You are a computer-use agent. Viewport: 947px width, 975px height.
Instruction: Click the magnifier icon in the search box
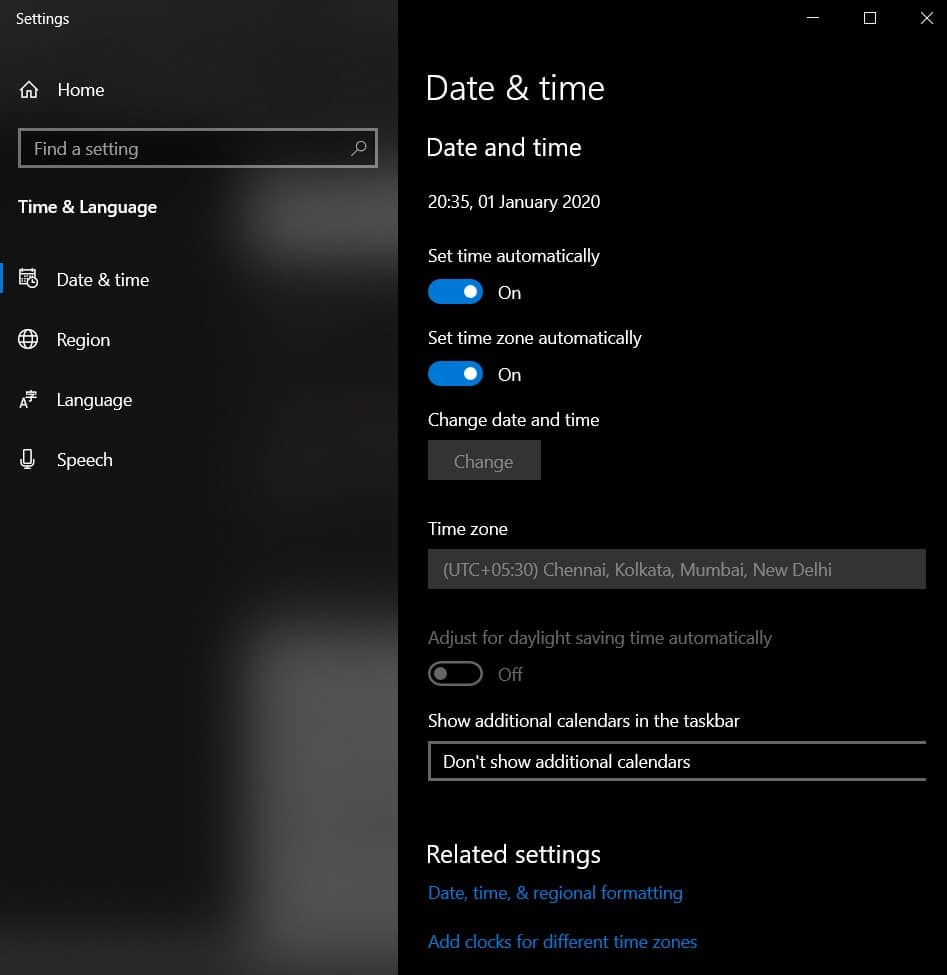[358, 148]
